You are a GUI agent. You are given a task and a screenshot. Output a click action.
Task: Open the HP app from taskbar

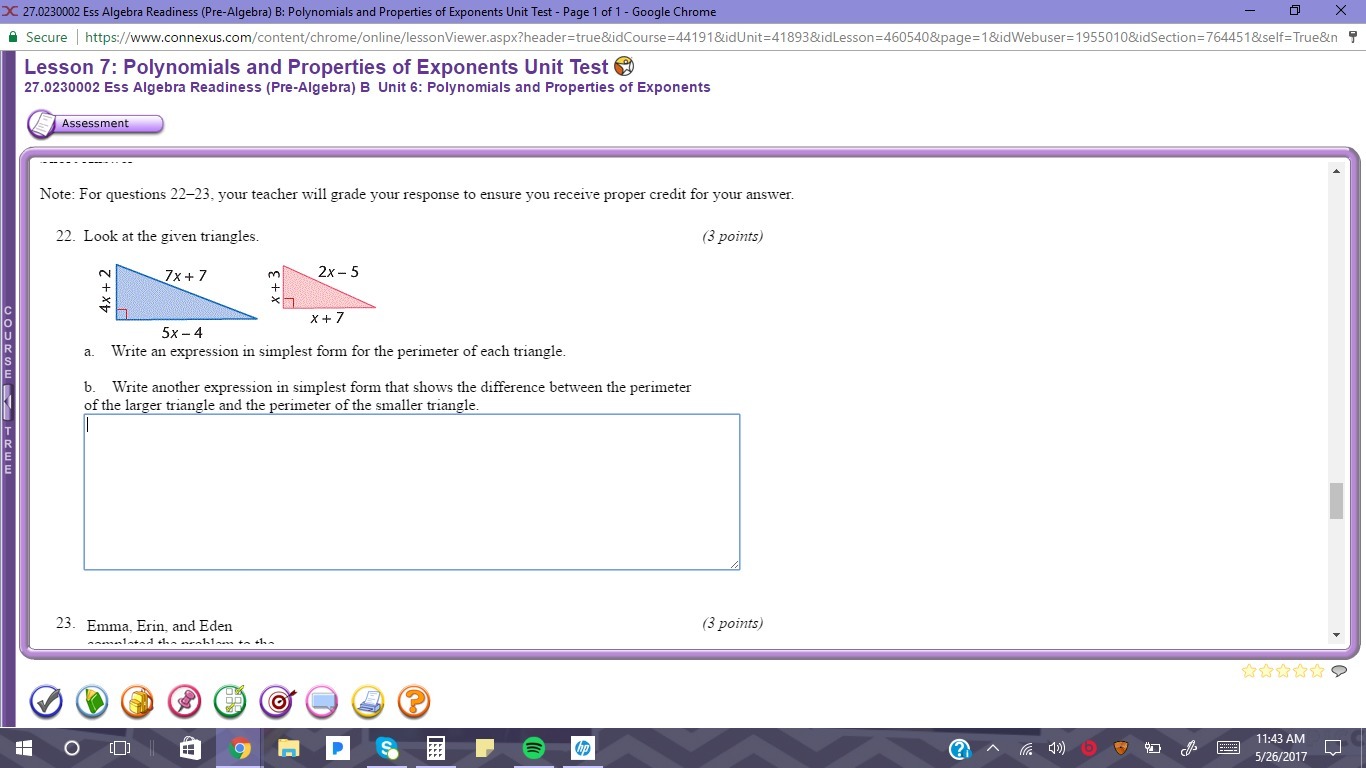[582, 748]
